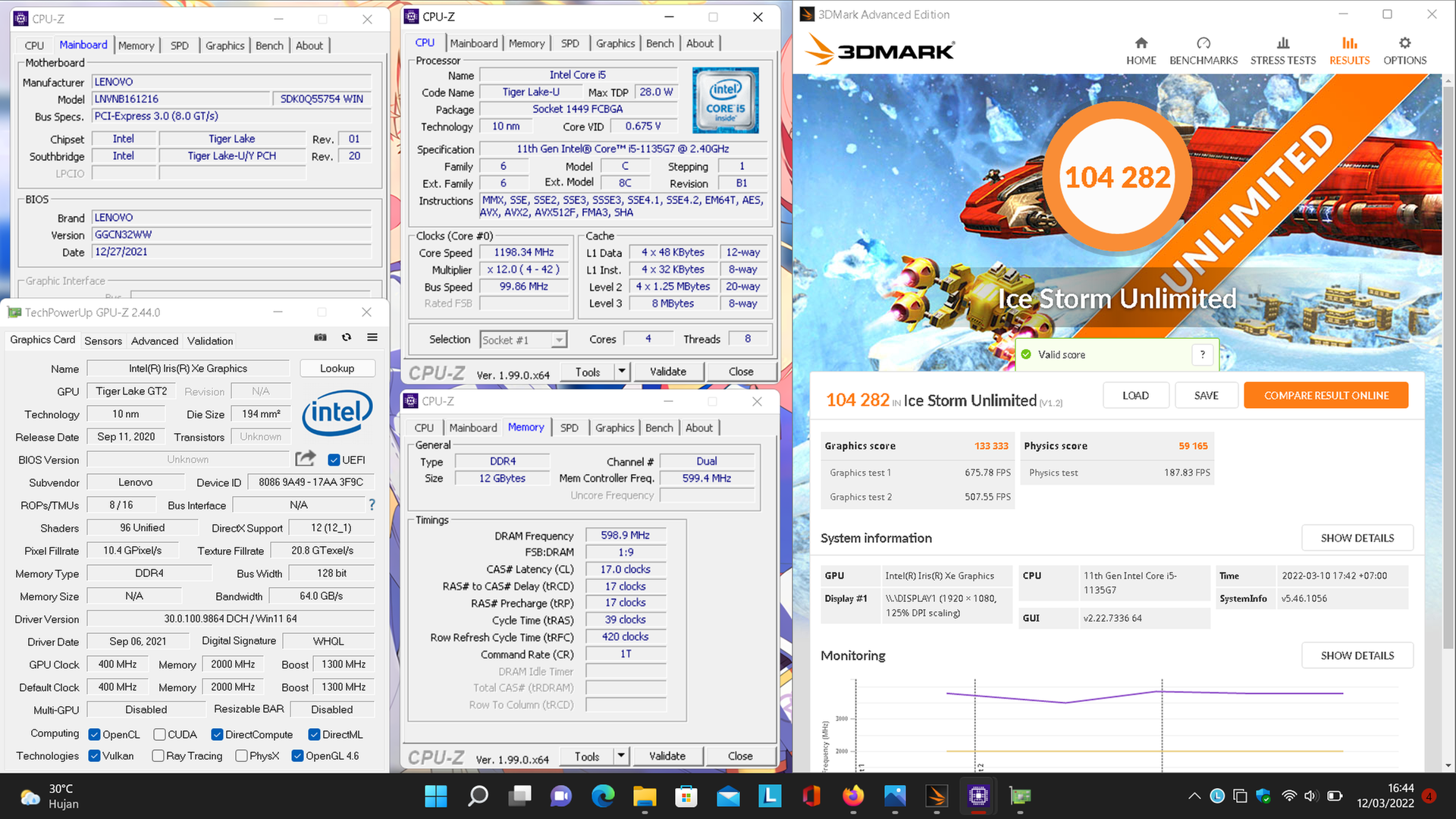1456x819 pixels.
Task: Toggle the UEFI checkbox in GPU-Z
Action: [x=333, y=460]
